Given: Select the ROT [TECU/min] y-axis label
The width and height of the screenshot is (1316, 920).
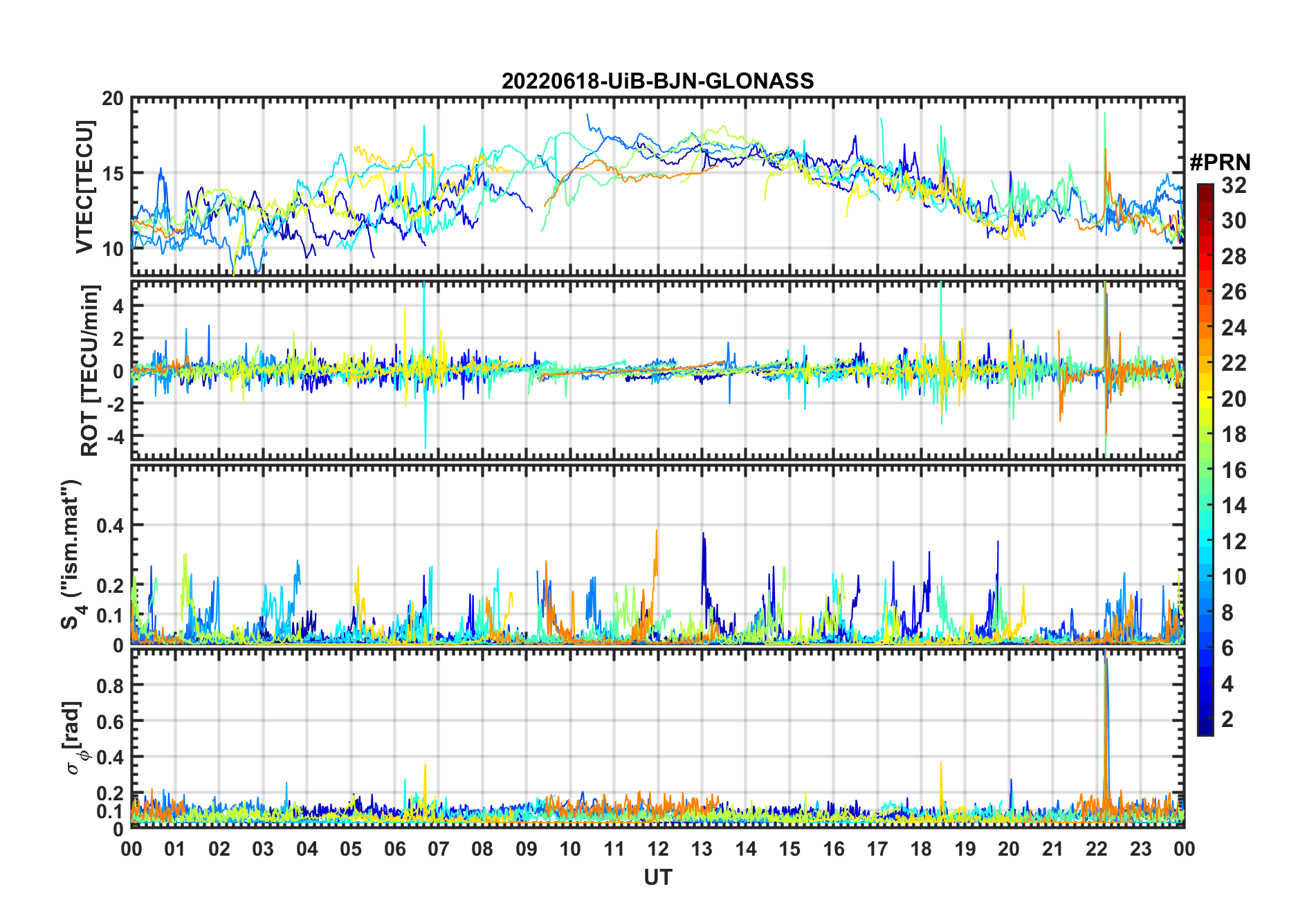Looking at the screenshot, I should point(89,370).
